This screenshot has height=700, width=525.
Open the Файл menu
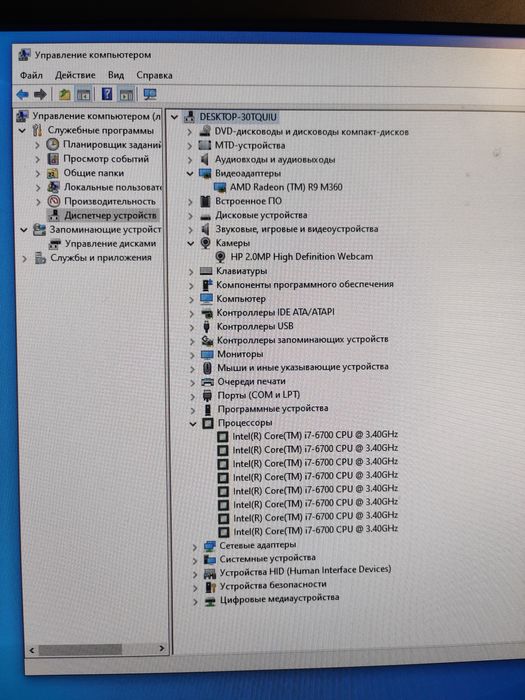pyautogui.click(x=31, y=75)
